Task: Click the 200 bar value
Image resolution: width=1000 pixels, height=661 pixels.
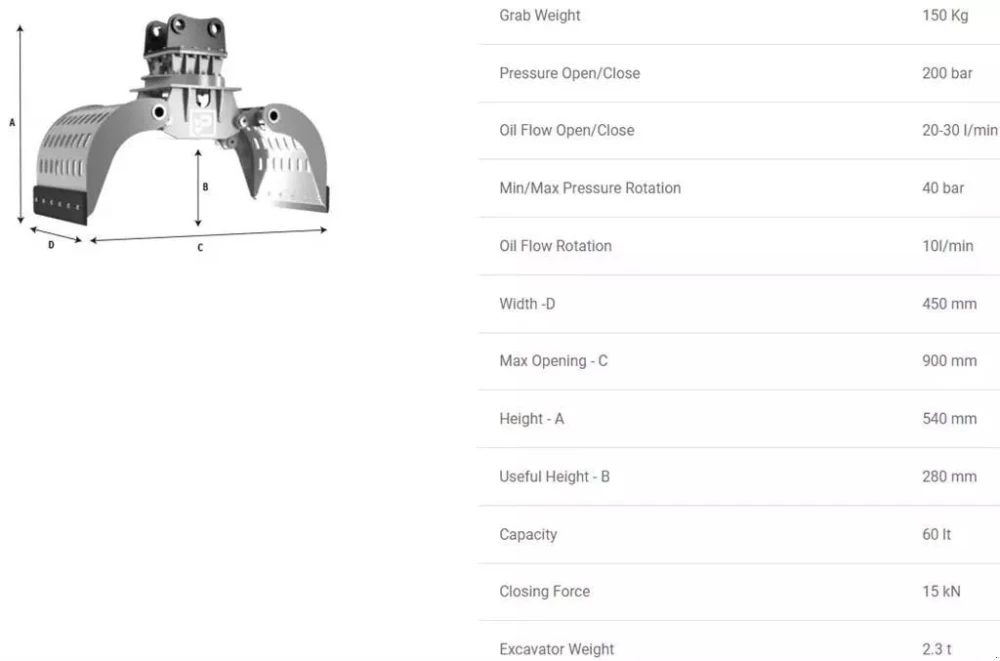Action: [x=946, y=73]
